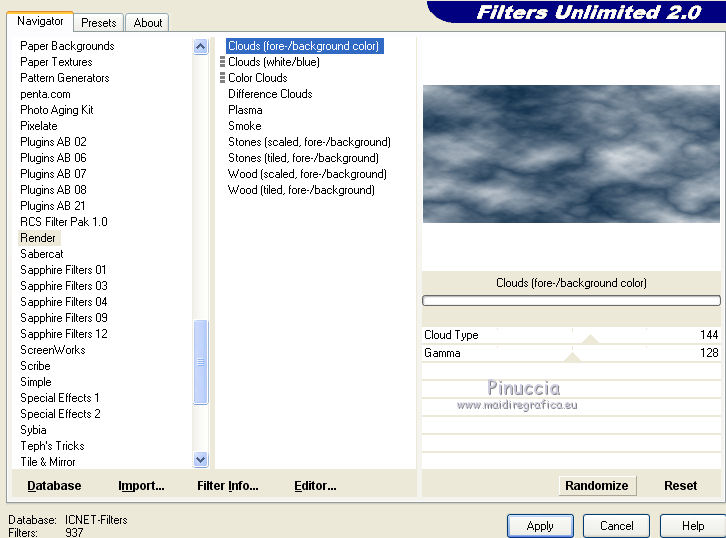
Task: Randomize the filter settings
Action: (x=597, y=486)
